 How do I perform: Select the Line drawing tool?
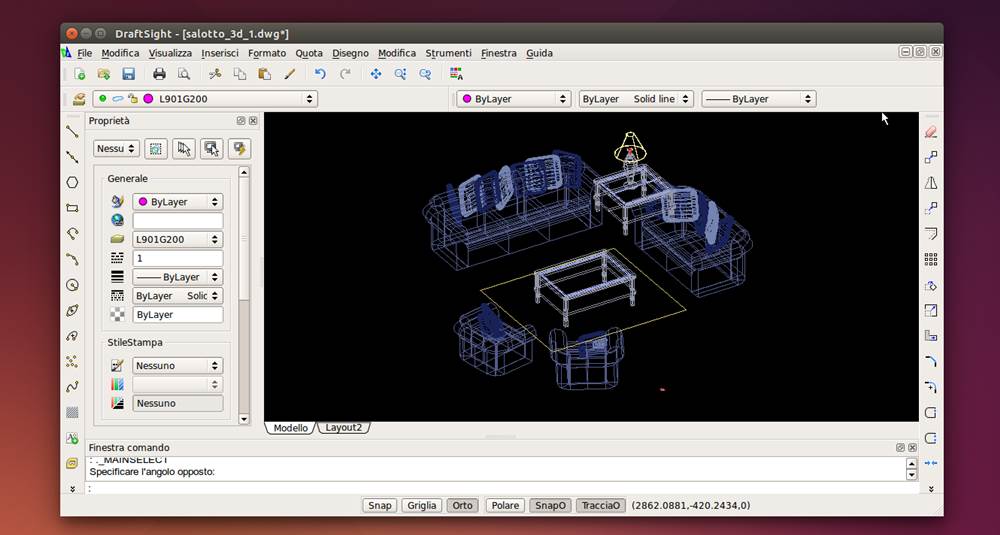[72, 131]
